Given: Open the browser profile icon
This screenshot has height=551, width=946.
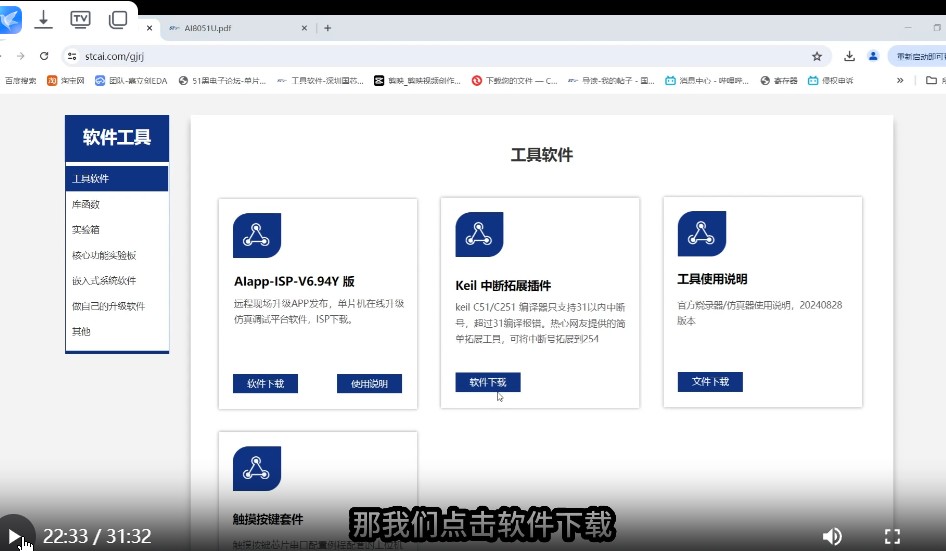Looking at the screenshot, I should point(873,56).
